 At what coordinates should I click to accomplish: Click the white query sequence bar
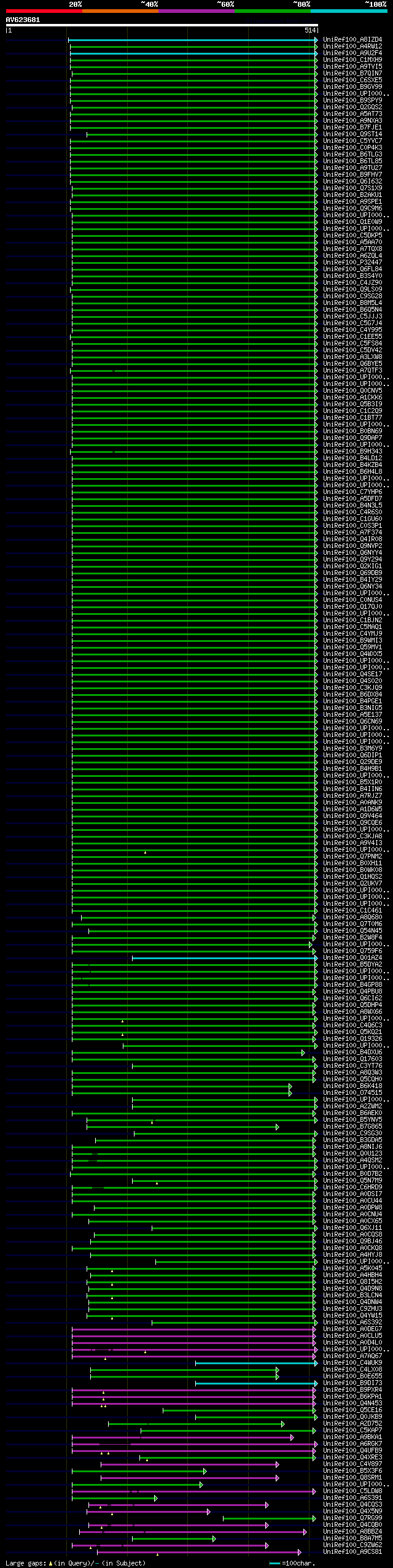pyautogui.click(x=161, y=25)
